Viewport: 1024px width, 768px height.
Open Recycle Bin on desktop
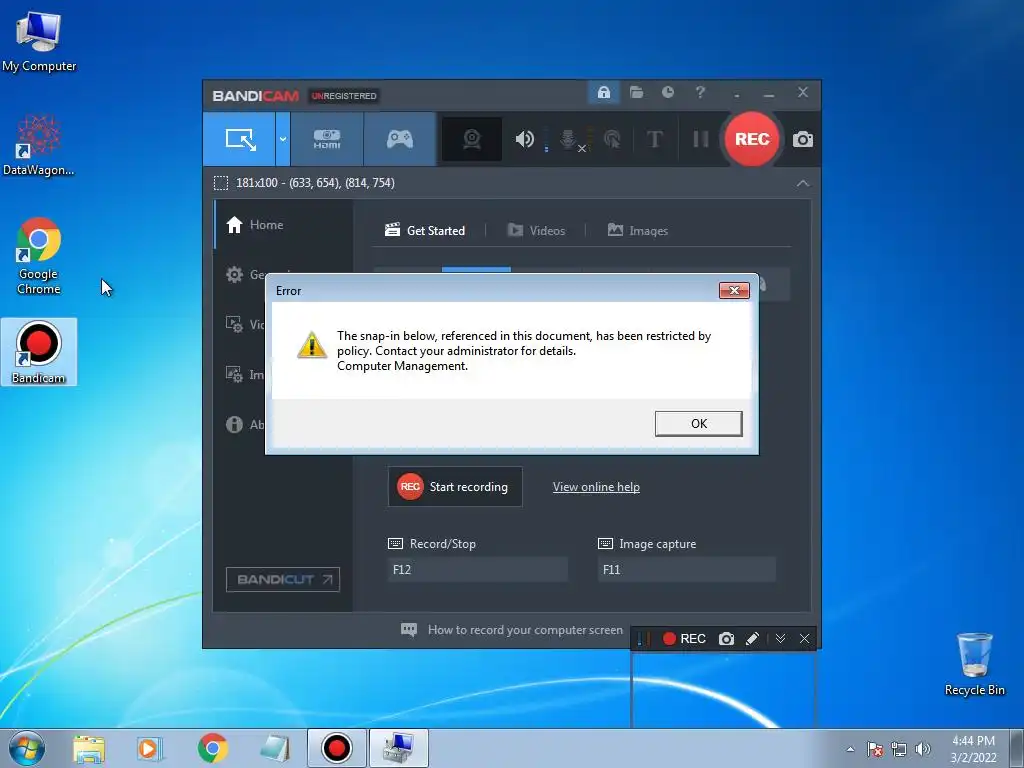tap(974, 664)
